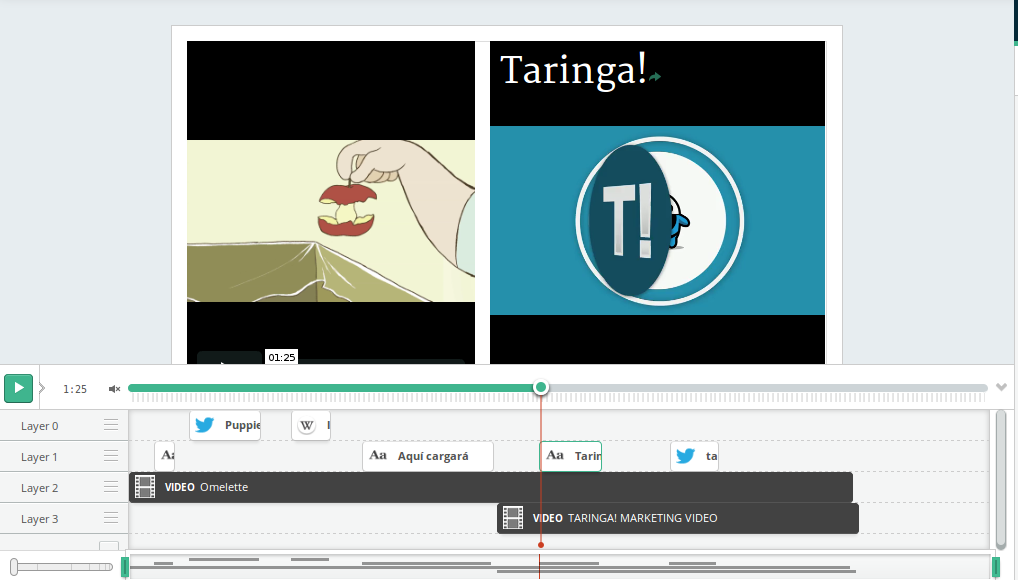
Task: Click the Taringa! title text in preview
Action: click(x=574, y=70)
